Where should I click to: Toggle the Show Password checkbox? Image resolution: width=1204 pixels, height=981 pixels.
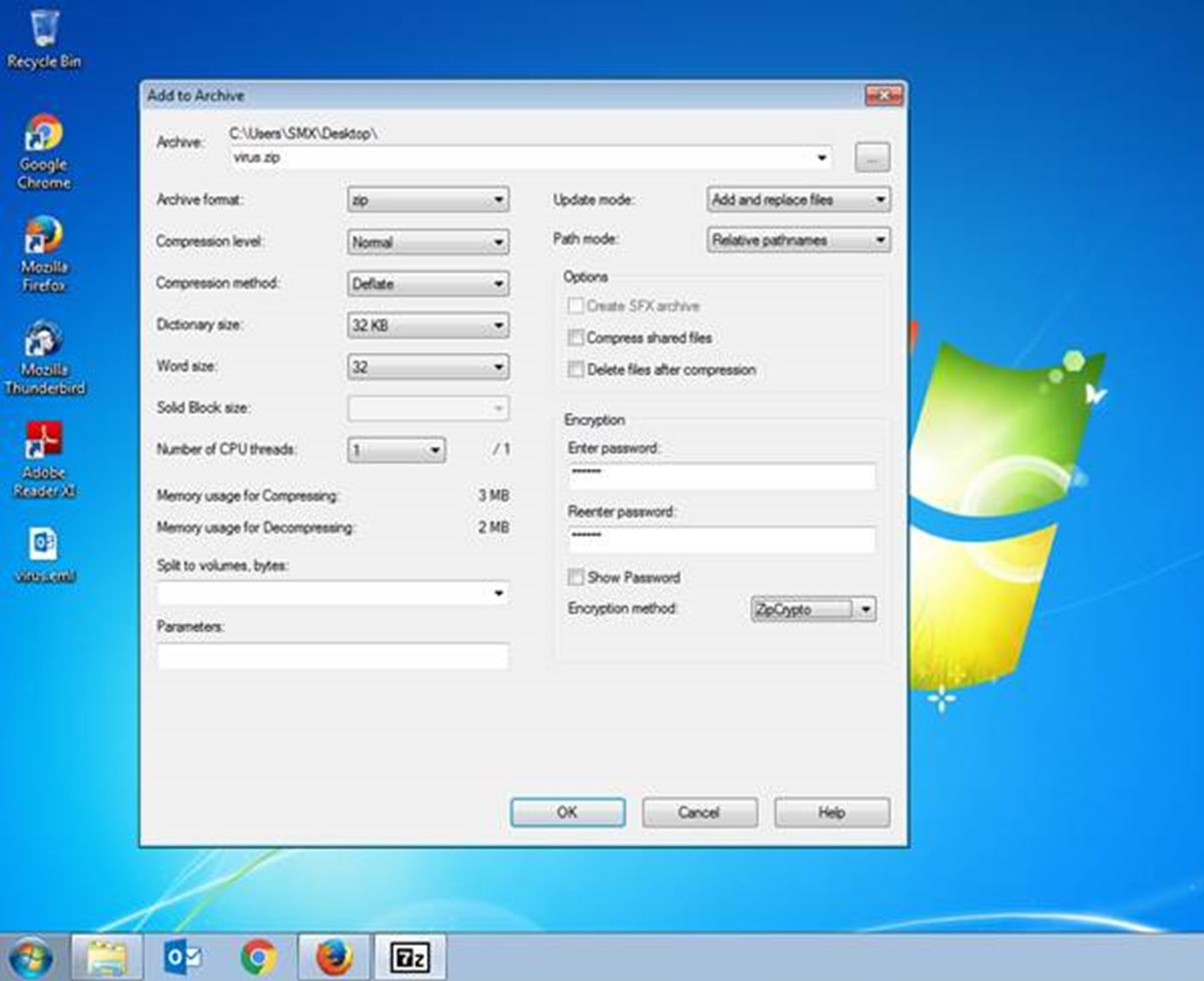point(576,577)
